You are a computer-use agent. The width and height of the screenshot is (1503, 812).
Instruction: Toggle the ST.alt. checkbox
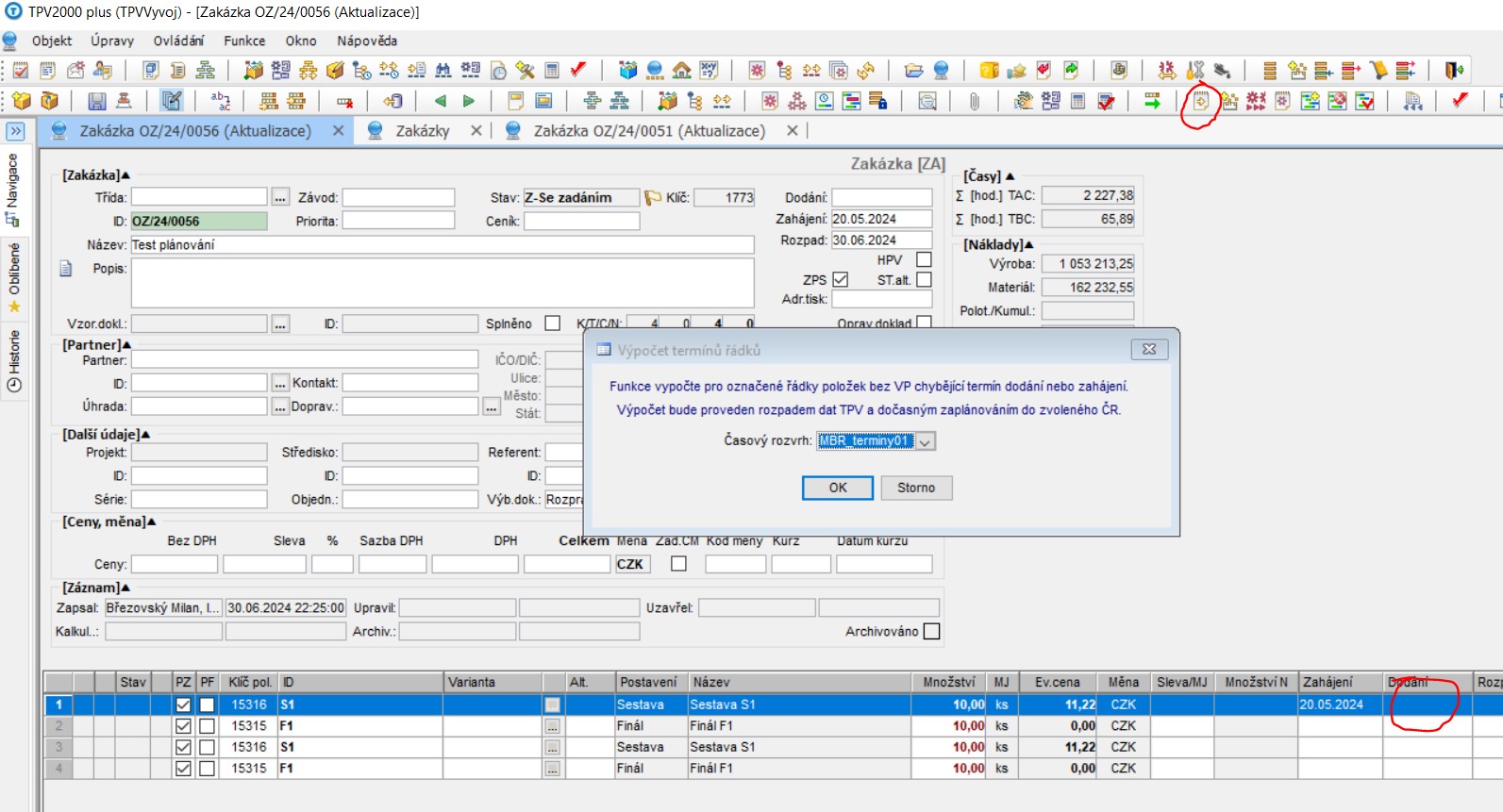tap(924, 280)
